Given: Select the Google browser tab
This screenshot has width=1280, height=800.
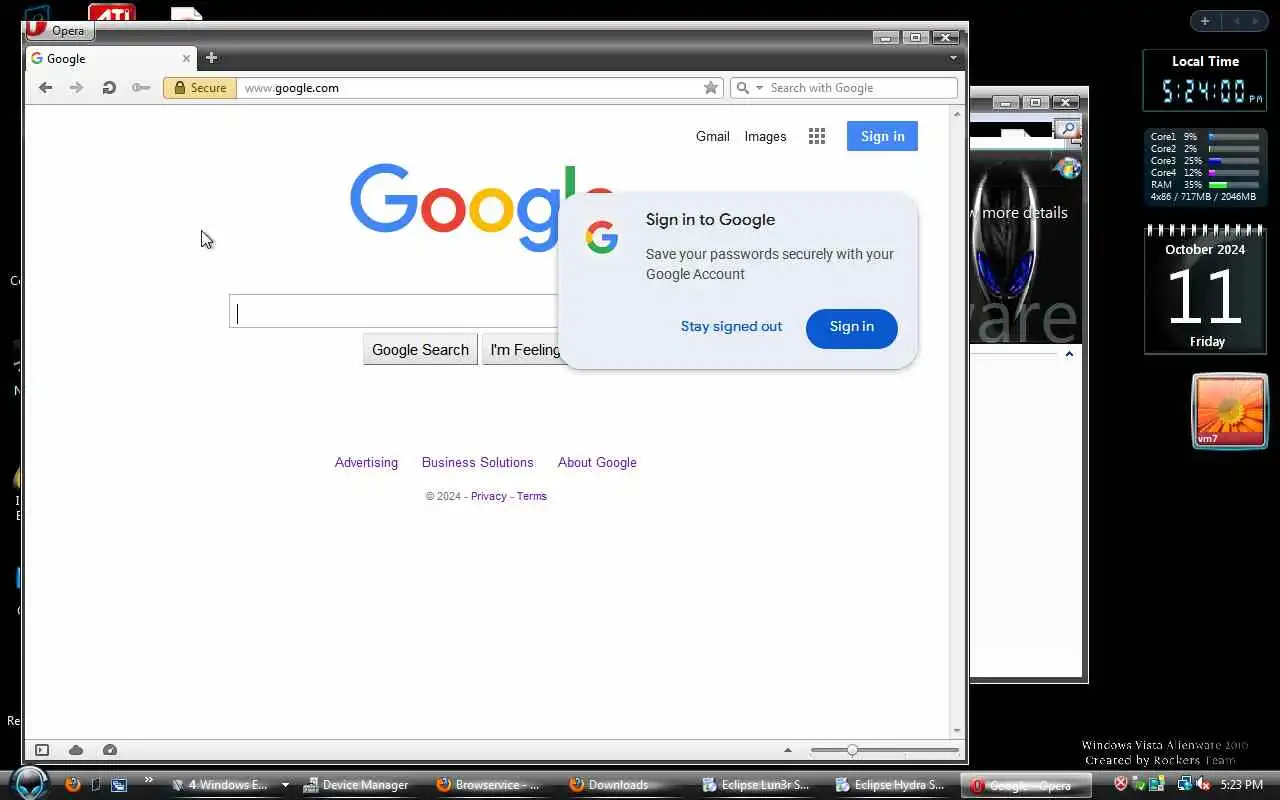Looking at the screenshot, I should pos(110,59).
